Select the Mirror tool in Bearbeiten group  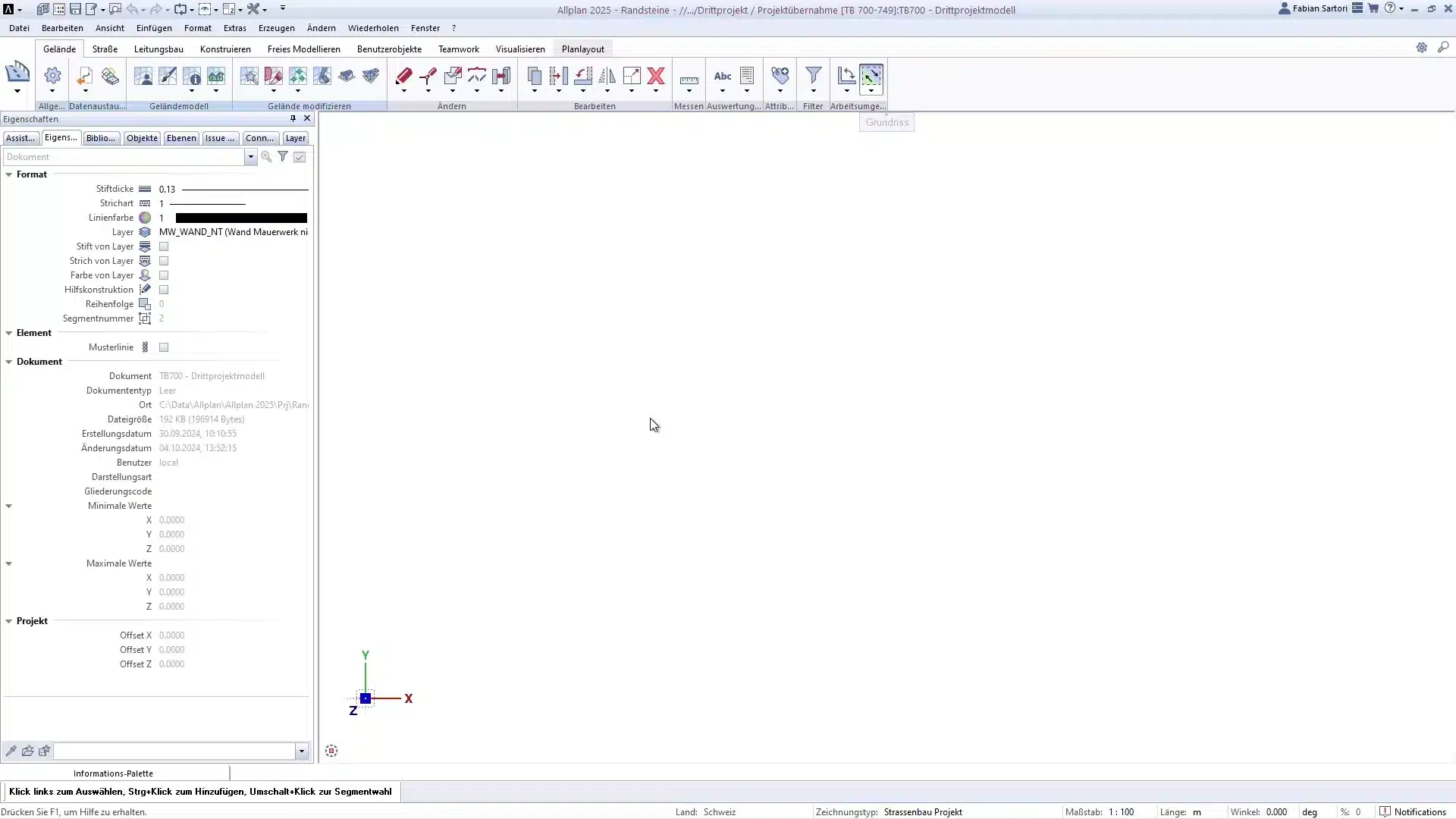607,76
